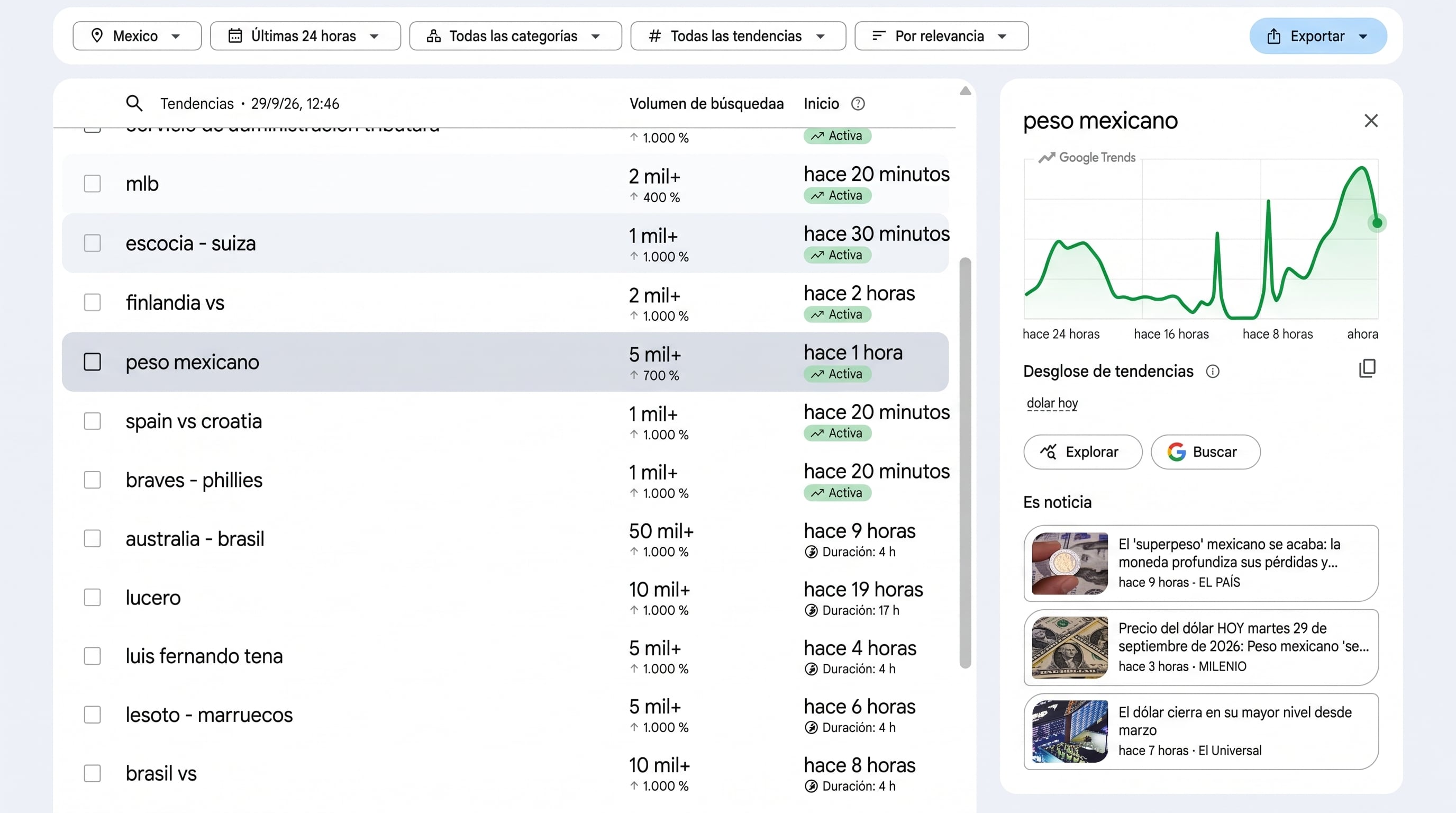
Task: Close the peso mexicano detail panel
Action: tap(1371, 121)
